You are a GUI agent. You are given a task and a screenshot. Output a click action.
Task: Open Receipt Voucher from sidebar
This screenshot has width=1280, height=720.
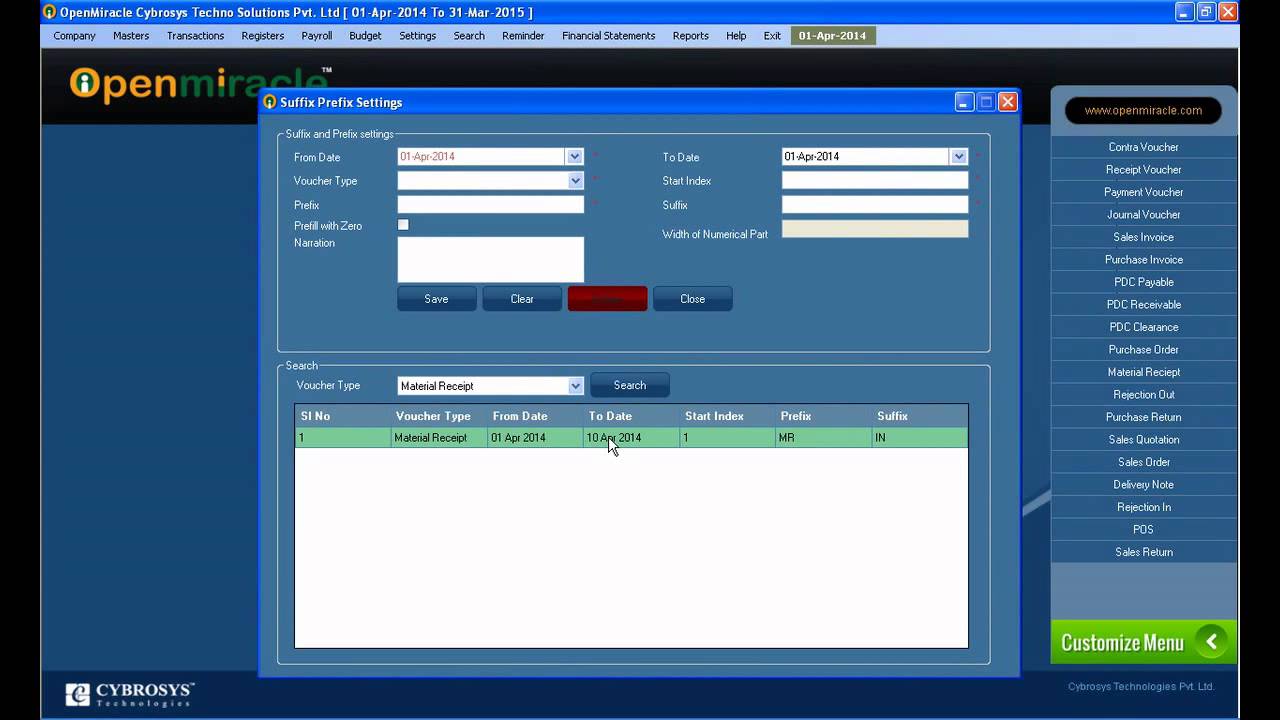pyautogui.click(x=1143, y=170)
